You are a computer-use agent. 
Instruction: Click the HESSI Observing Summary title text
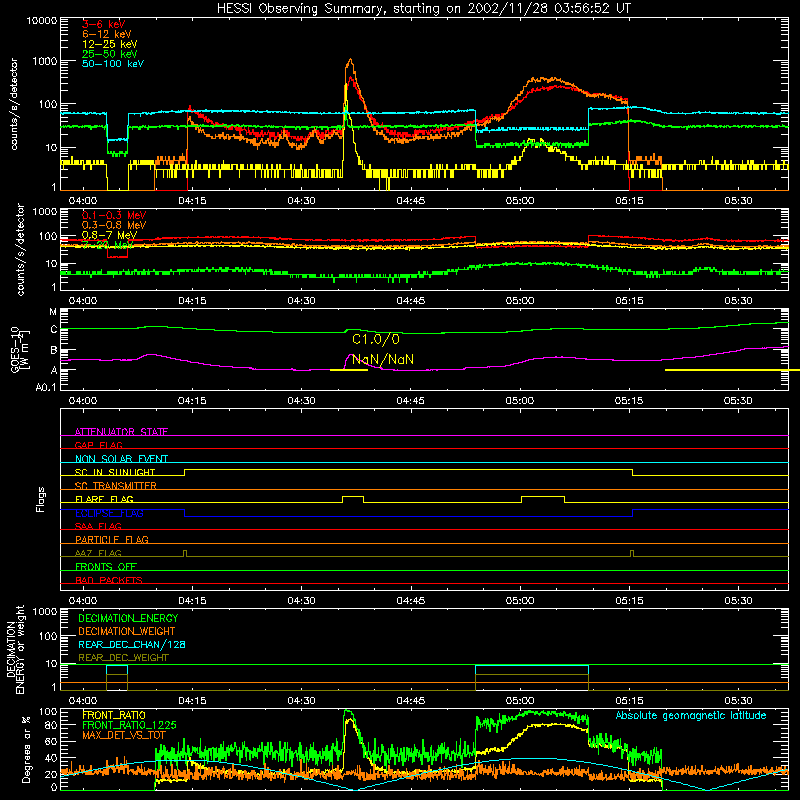point(423,8)
